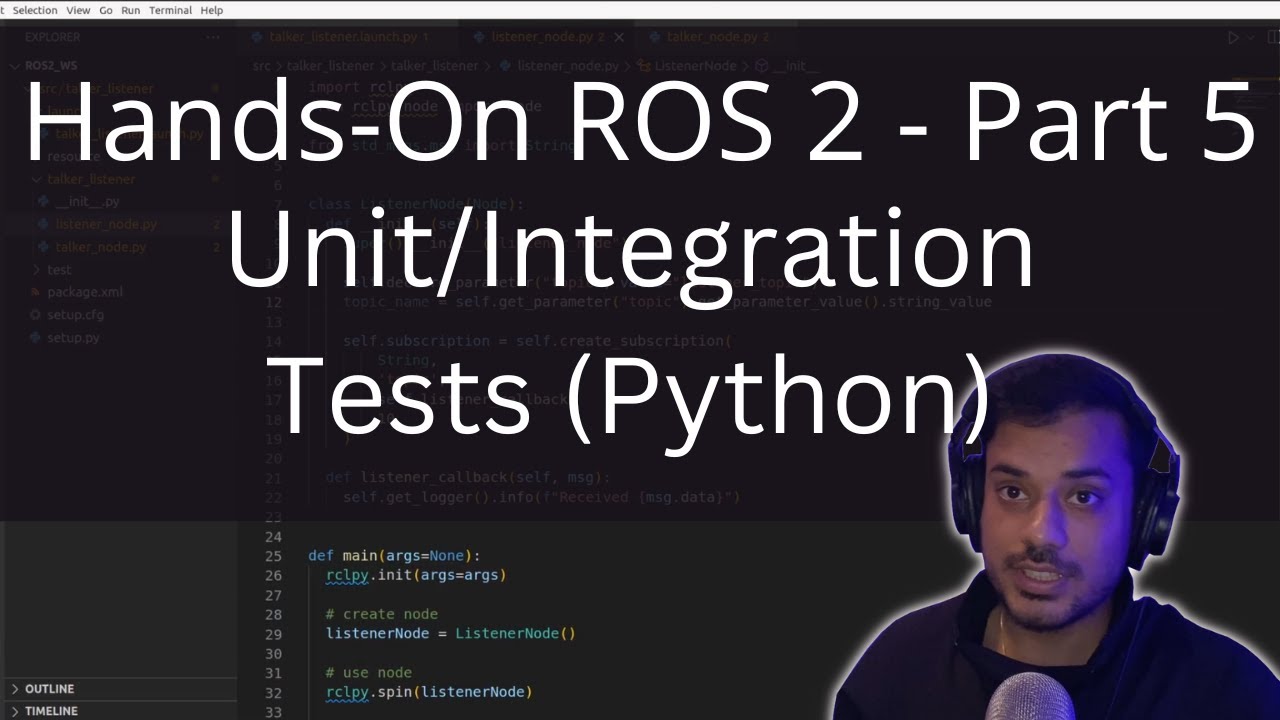Click the ListenerNode class breadcrumb
The width and height of the screenshot is (1280, 720).
coord(696,66)
